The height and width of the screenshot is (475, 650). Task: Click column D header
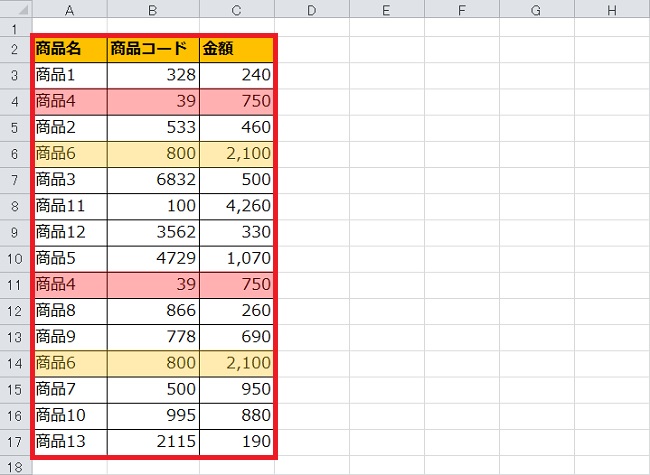pyautogui.click(x=311, y=10)
